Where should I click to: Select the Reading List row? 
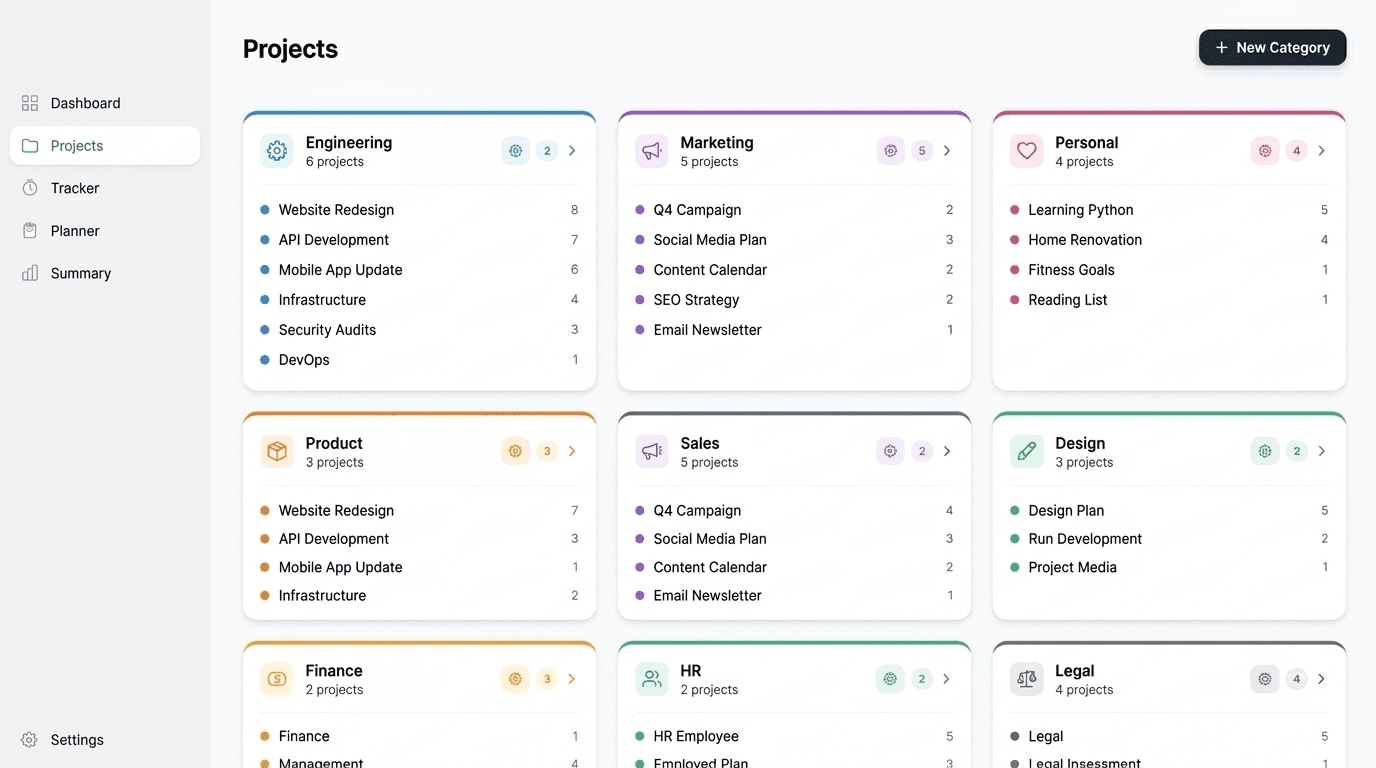(x=1169, y=300)
